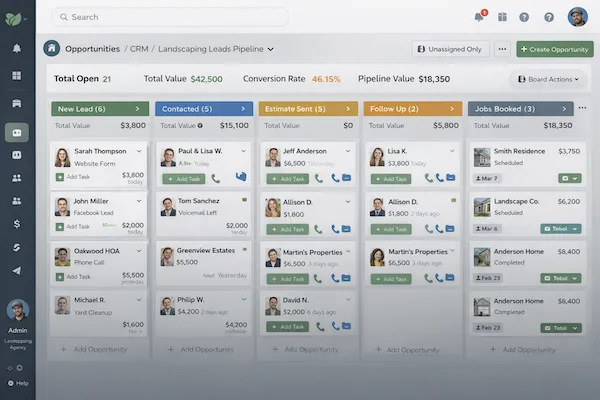Open the sidebar Admin profile avatar
This screenshot has width=600, height=400.
(x=18, y=310)
